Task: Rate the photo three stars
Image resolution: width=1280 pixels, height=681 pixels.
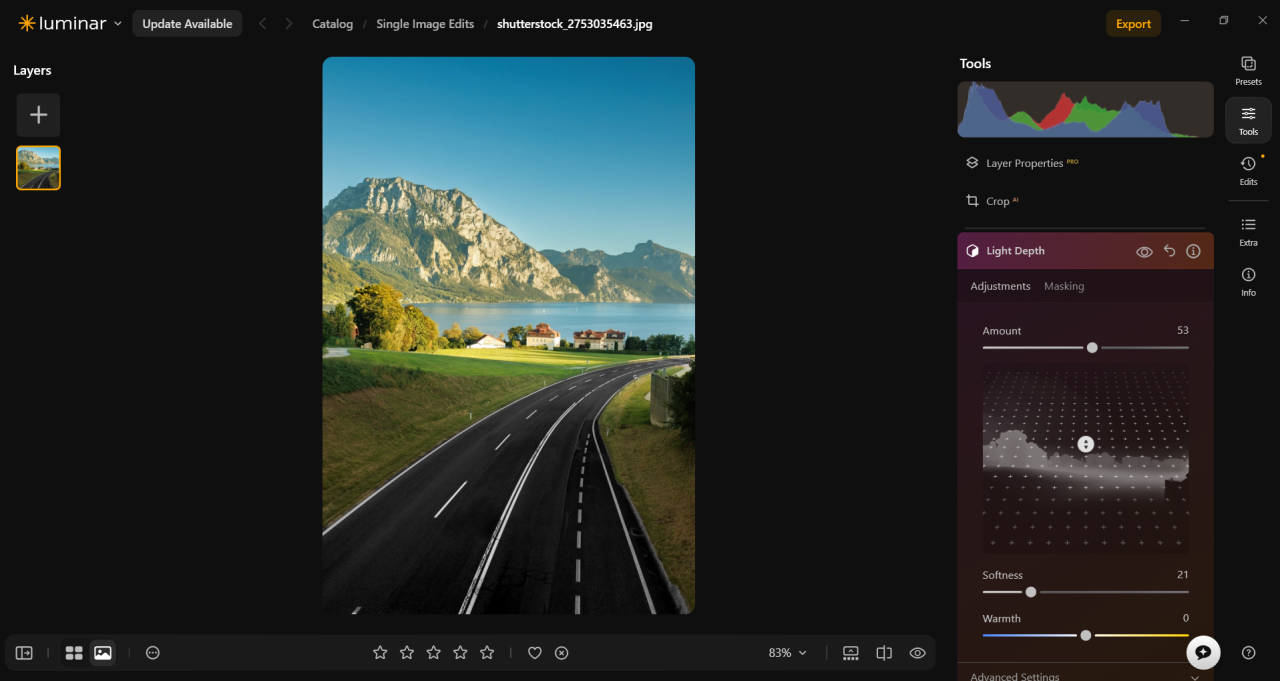Action: 434,653
